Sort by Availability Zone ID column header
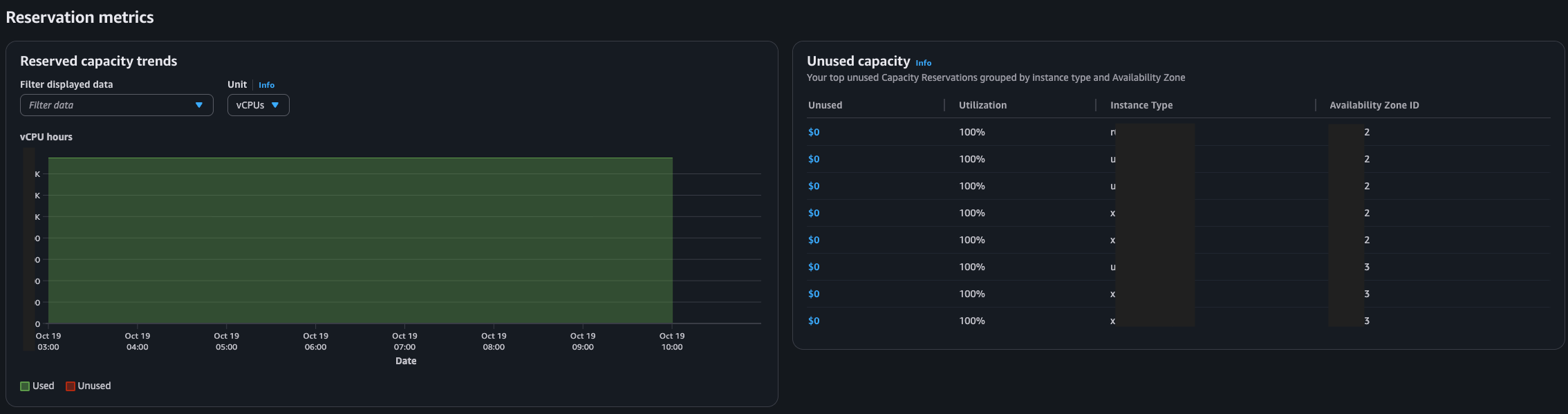The image size is (1568, 414). pos(1374,105)
